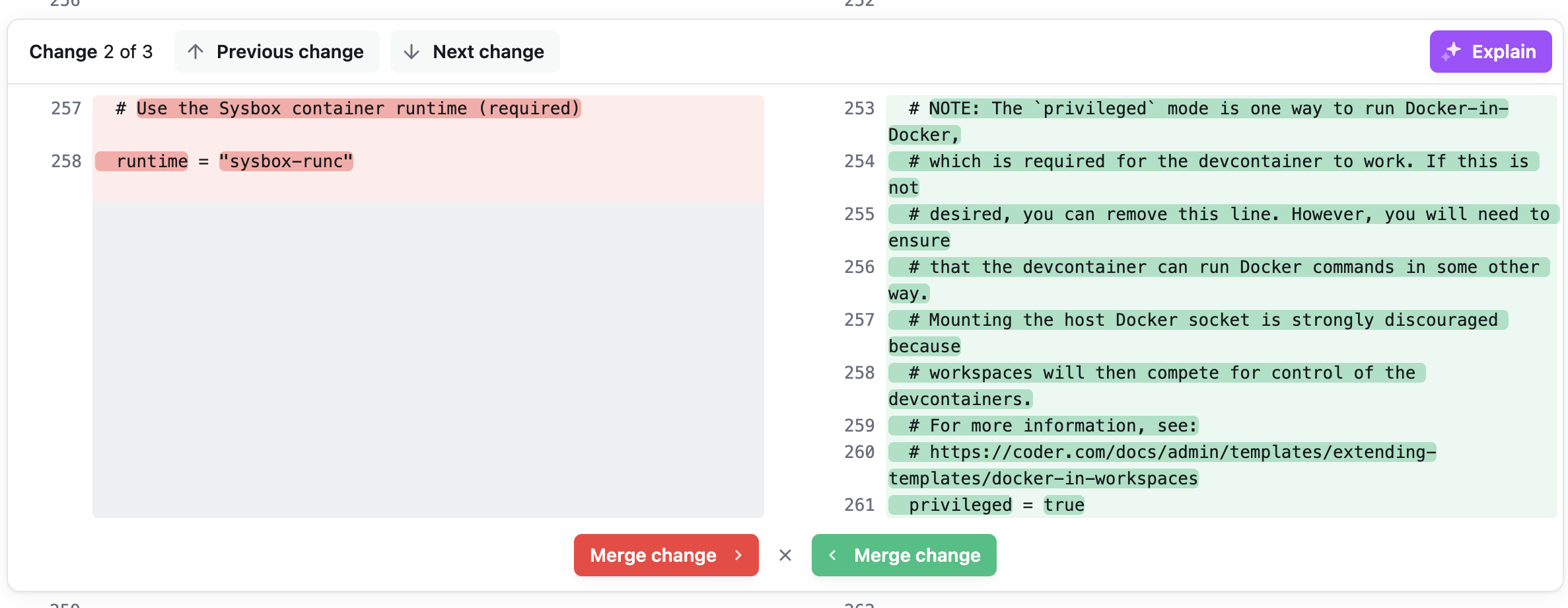This screenshot has width=1568, height=608.
Task: Click the added "privileged = true" line
Action: pos(996,505)
